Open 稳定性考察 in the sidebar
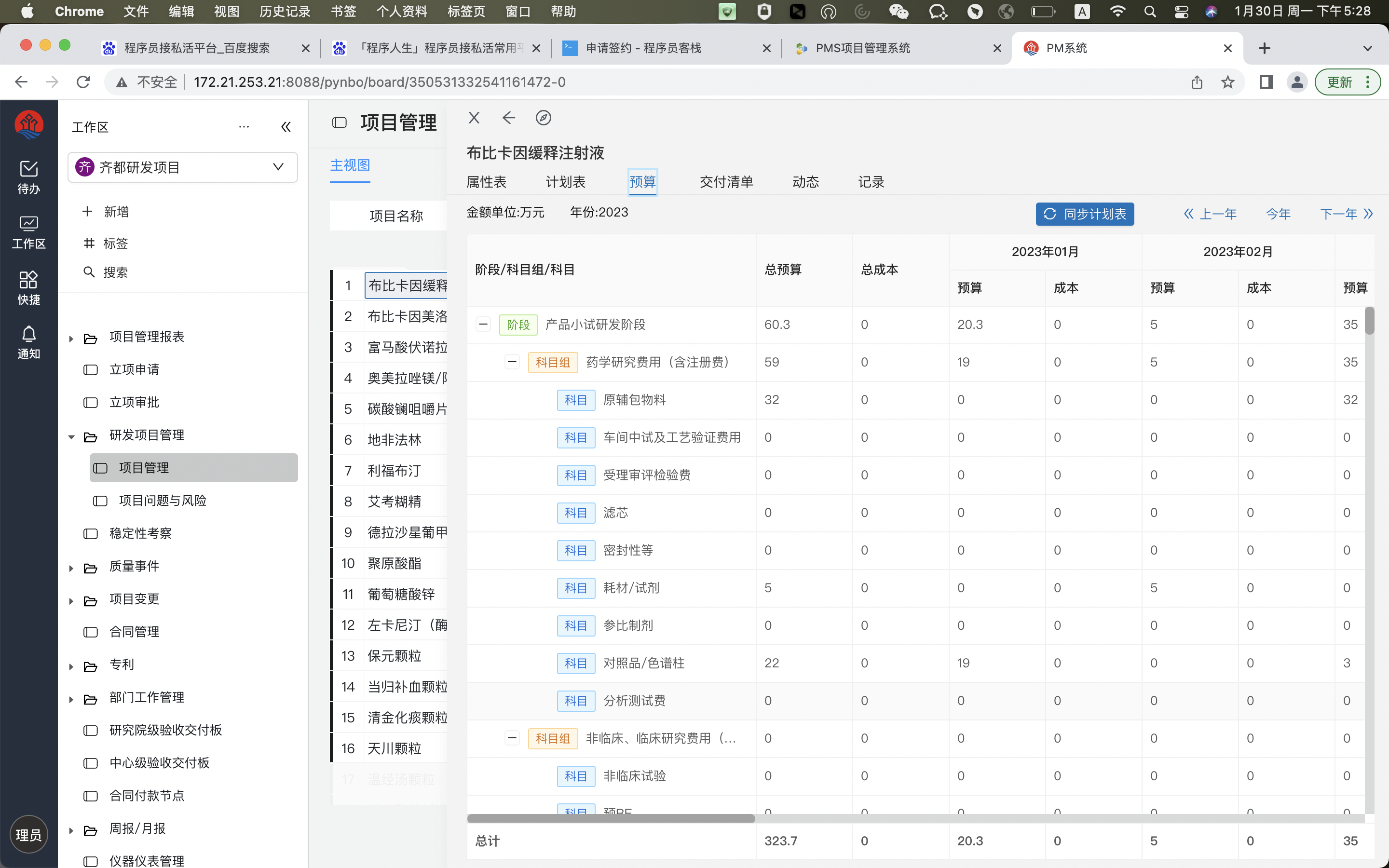Screen dimensions: 1389x868 tap(141, 533)
